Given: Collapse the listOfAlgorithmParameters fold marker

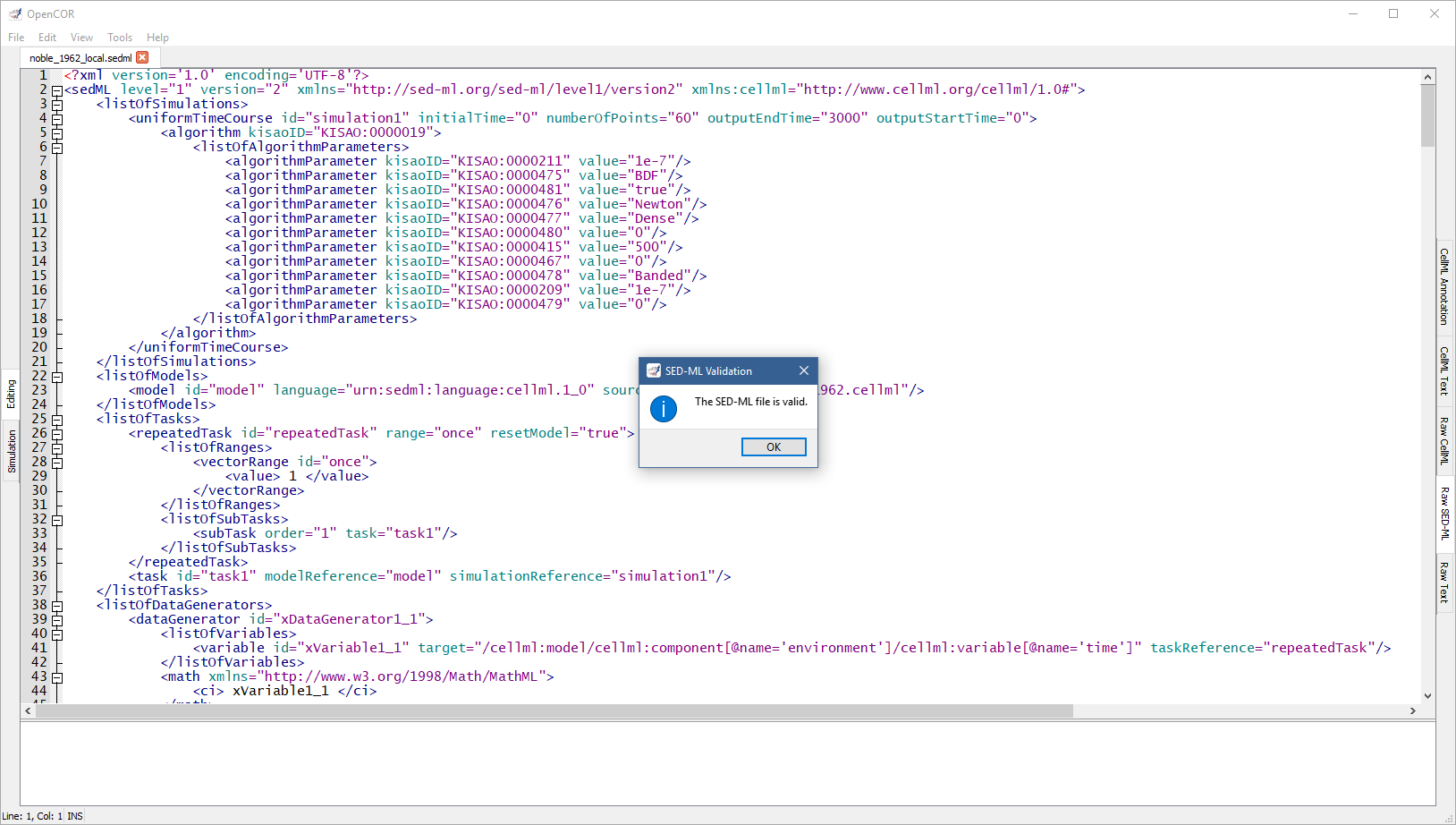Looking at the screenshot, I should [57, 148].
